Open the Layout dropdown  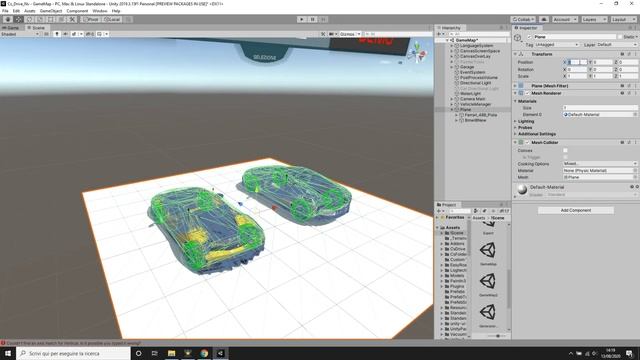click(623, 19)
